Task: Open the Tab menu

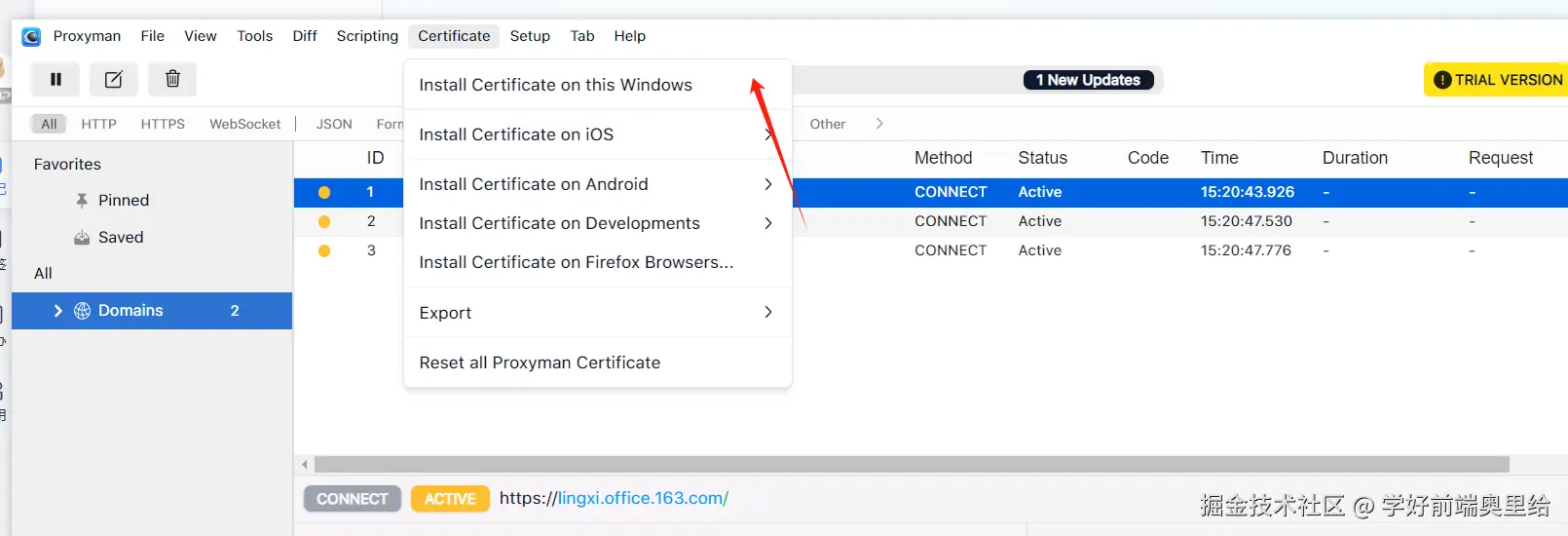Action: [582, 36]
